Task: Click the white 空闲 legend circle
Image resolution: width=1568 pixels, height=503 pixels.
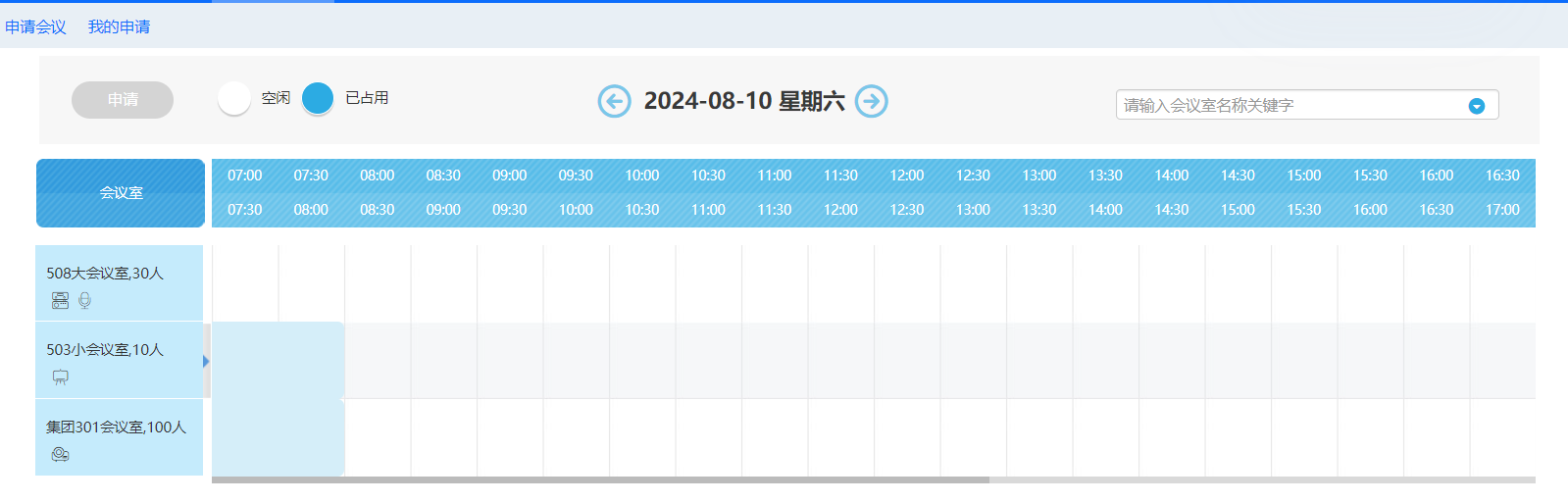Action: click(234, 98)
